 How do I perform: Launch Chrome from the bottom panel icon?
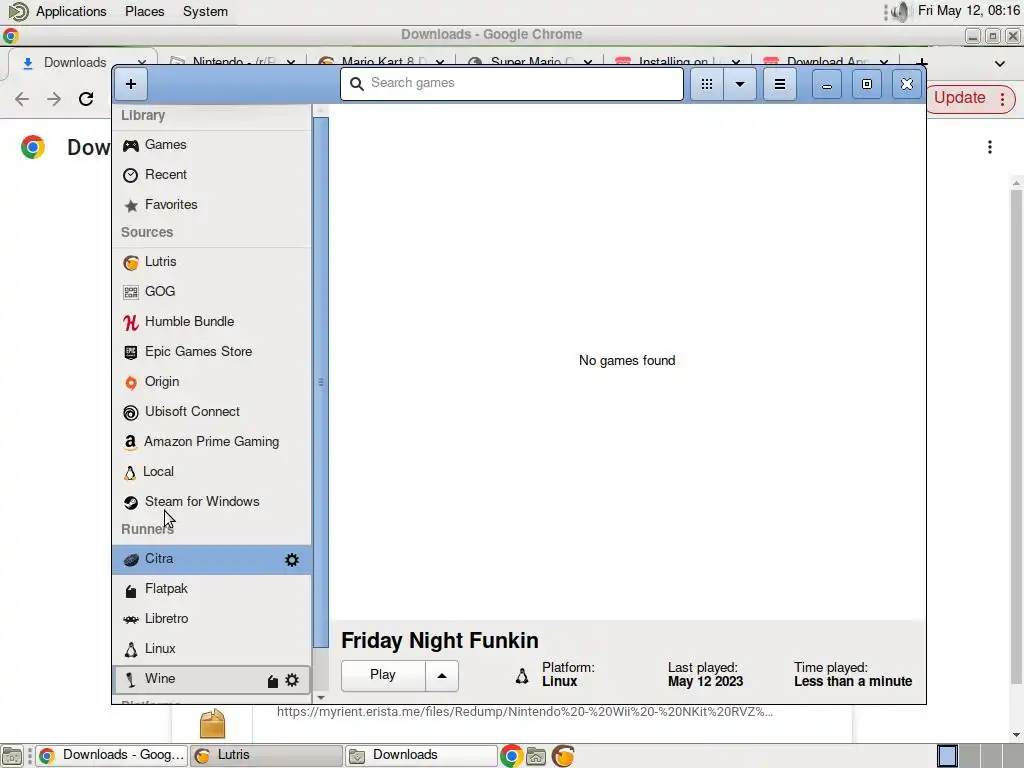coord(511,756)
